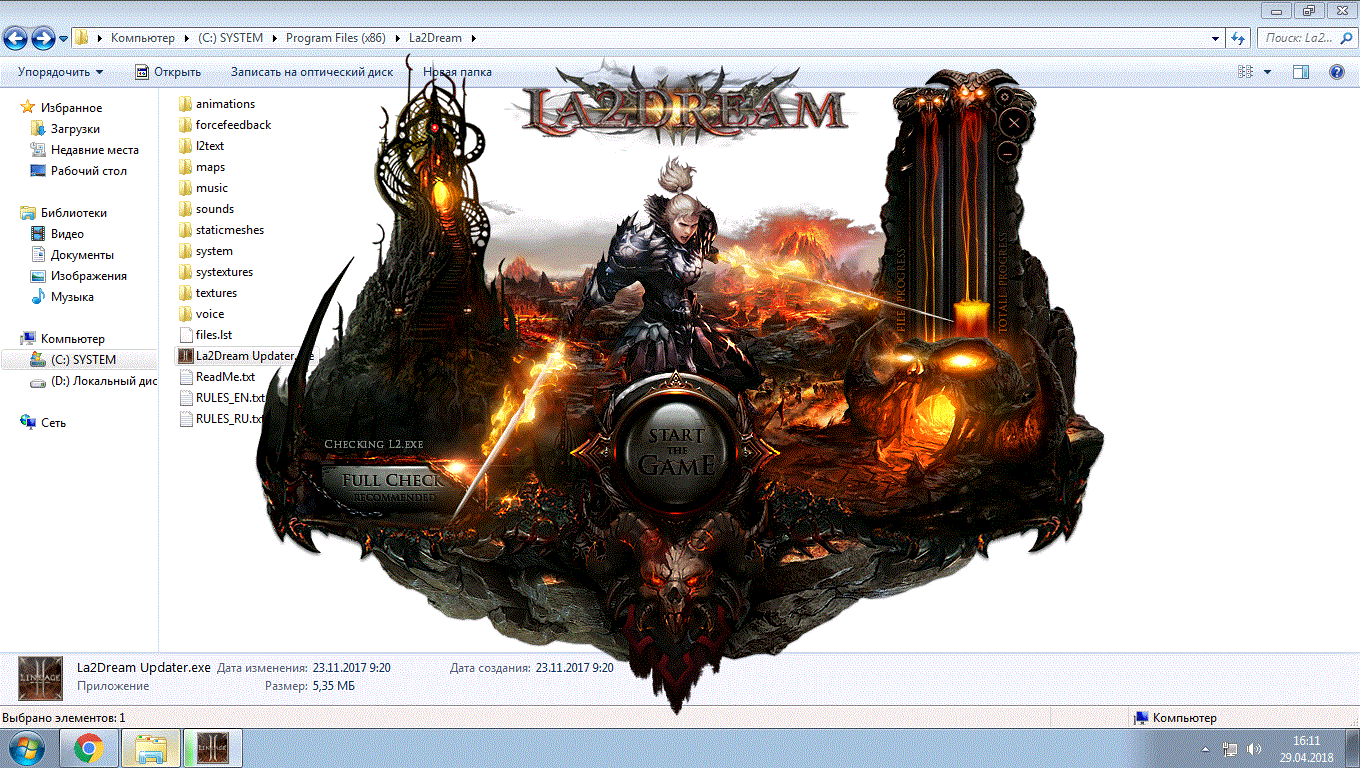
Task: Select the textures folder
Action: [208, 293]
